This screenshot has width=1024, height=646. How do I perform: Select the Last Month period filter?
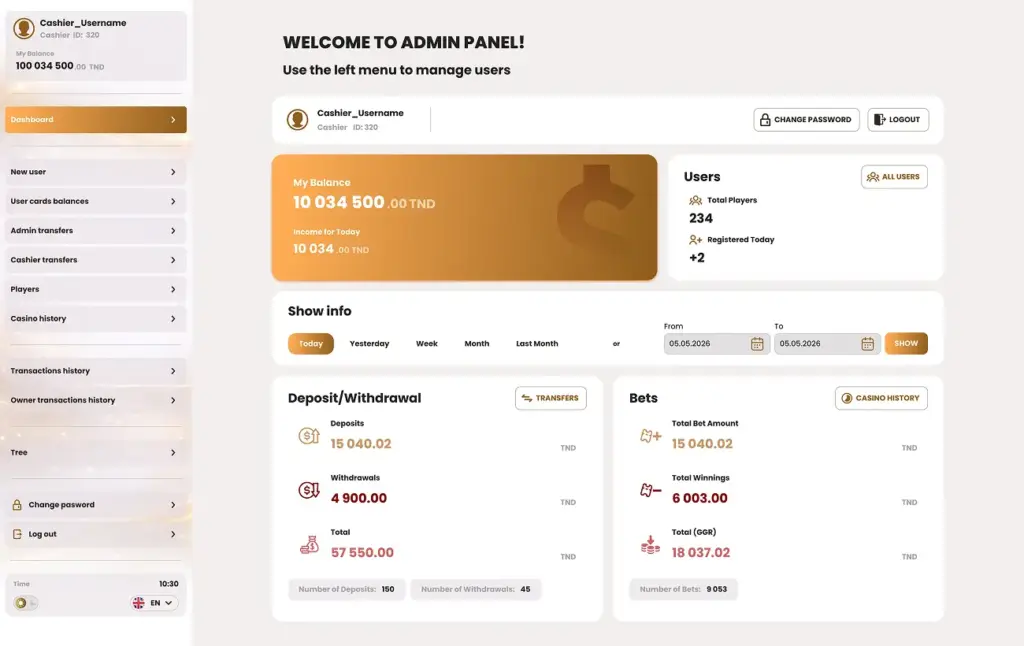coord(537,344)
